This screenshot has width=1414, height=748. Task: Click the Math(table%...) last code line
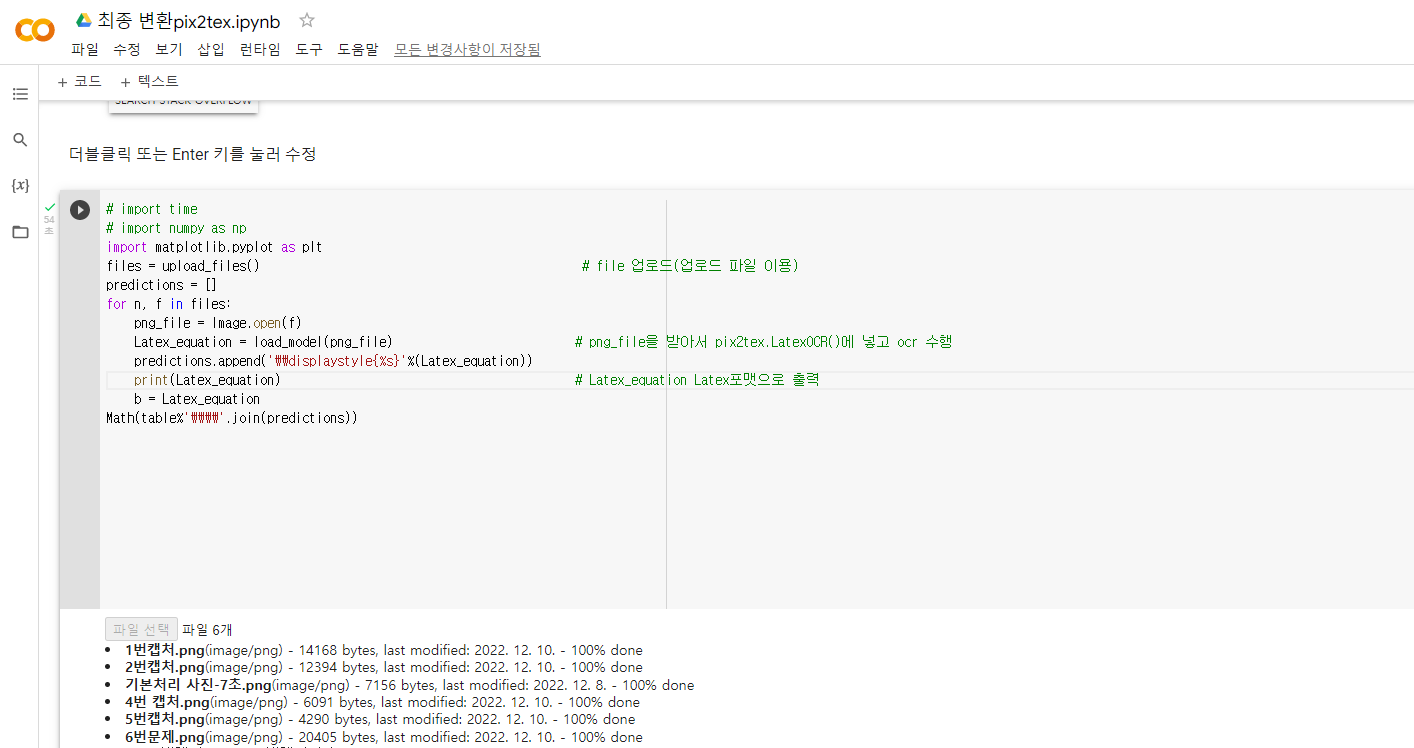point(232,418)
